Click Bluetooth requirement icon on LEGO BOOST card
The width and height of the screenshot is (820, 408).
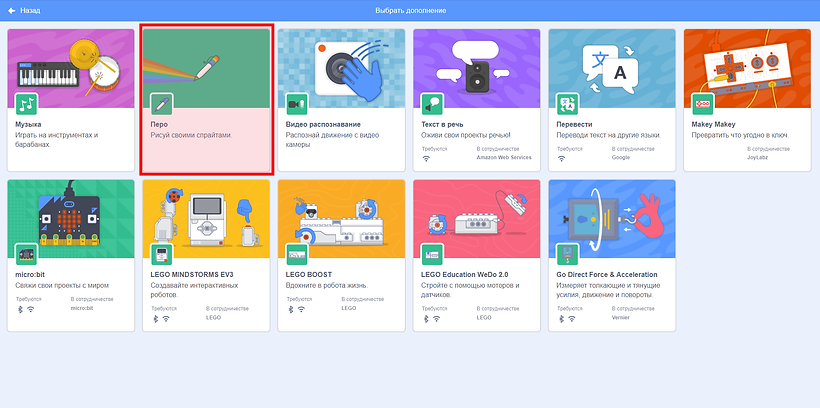[x=291, y=309]
